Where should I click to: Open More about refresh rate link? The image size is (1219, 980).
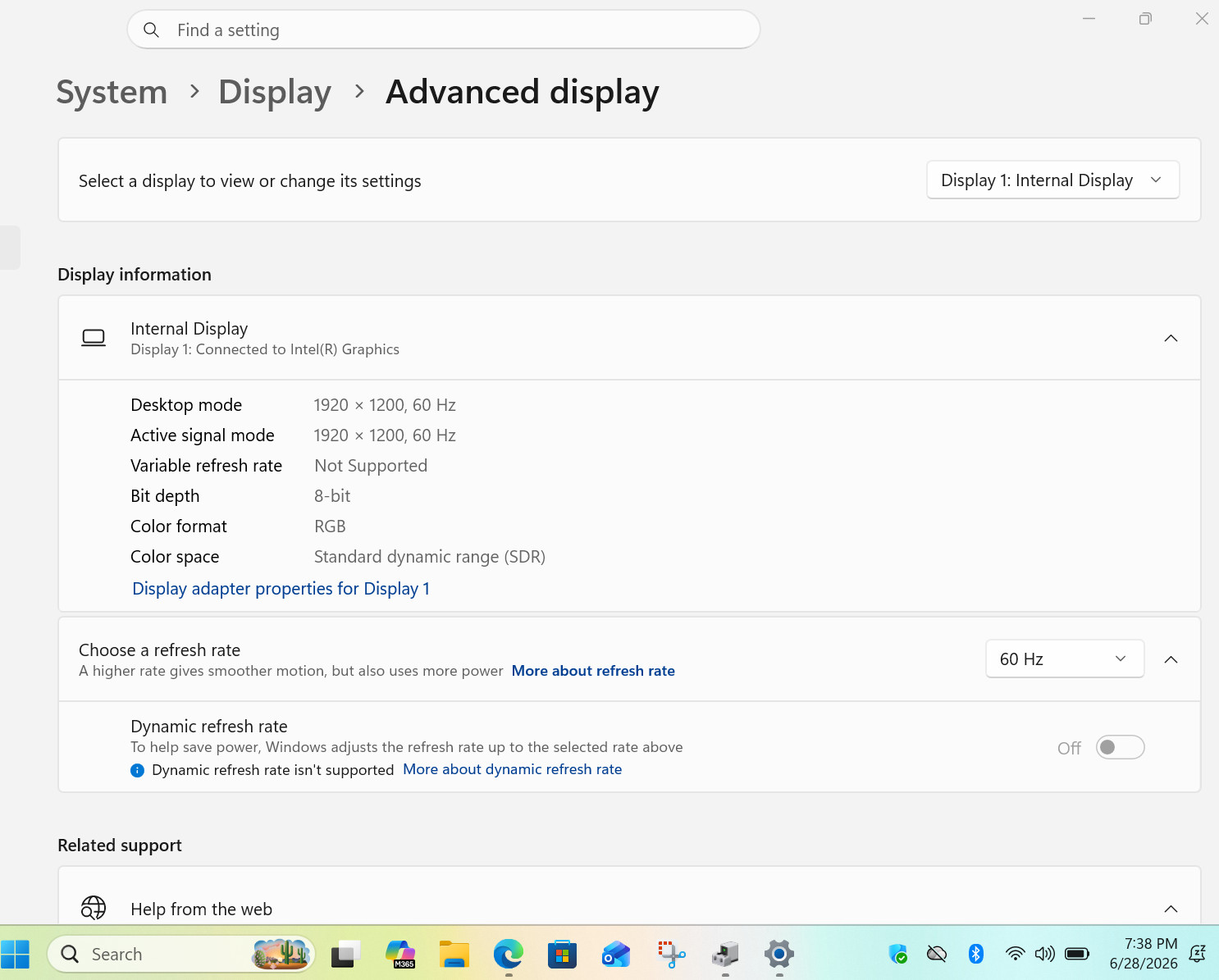(593, 671)
